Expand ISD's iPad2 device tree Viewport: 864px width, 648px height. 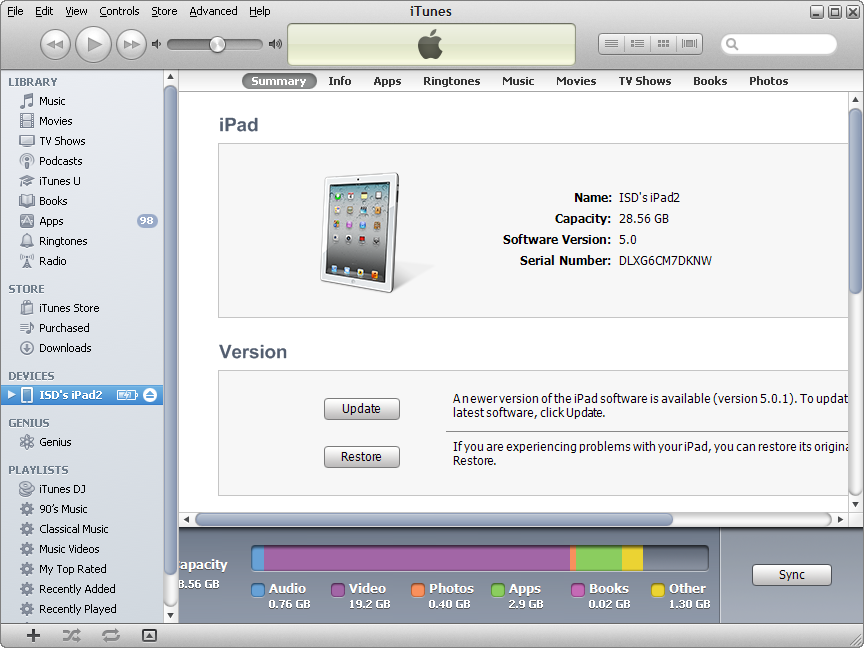tap(11, 395)
